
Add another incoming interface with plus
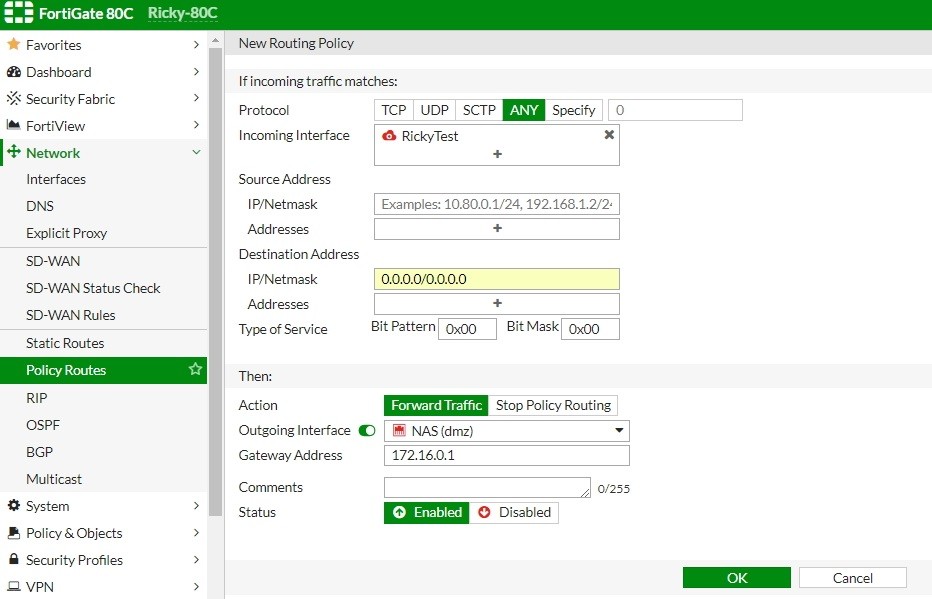point(498,154)
